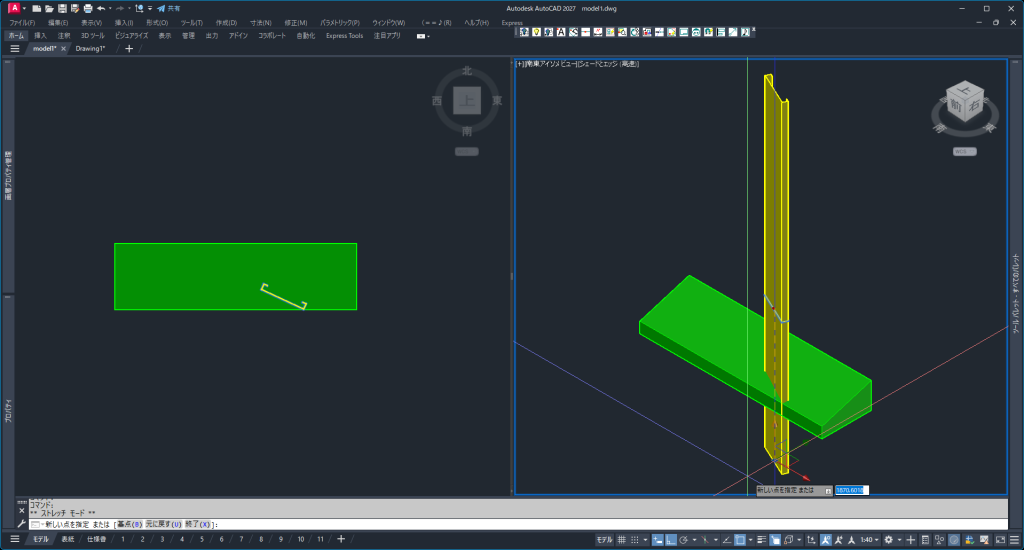Toggle ortho mode in status bar
The height and width of the screenshot is (550, 1024).
tap(670, 539)
